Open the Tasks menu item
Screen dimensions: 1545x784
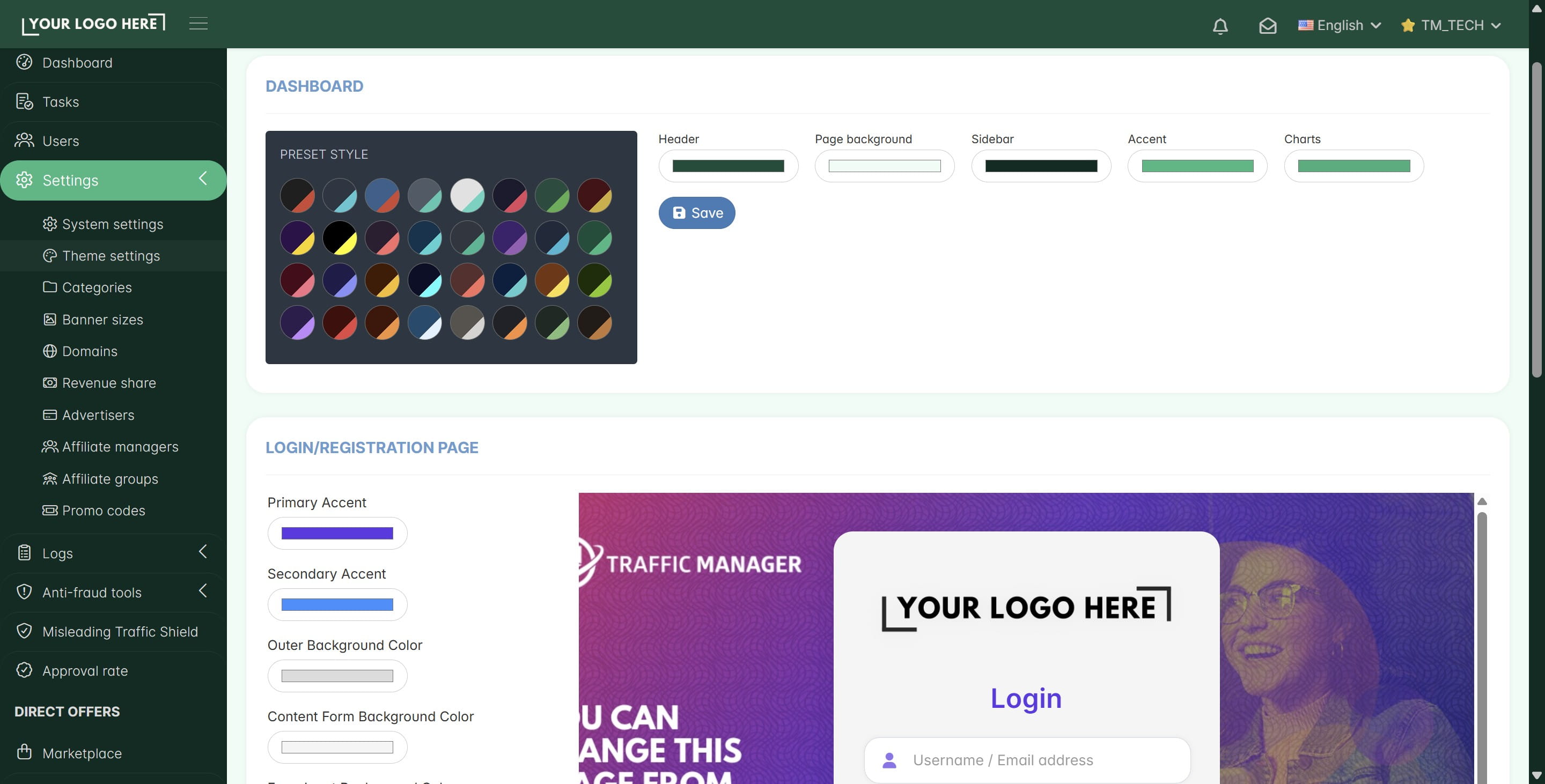click(x=113, y=101)
